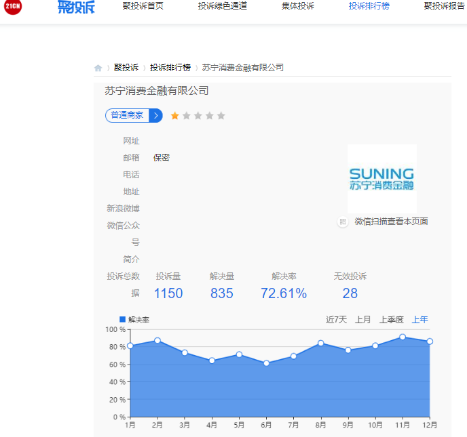The width and height of the screenshot is (467, 437).
Task: Click resolved count 835
Action: click(x=222, y=293)
